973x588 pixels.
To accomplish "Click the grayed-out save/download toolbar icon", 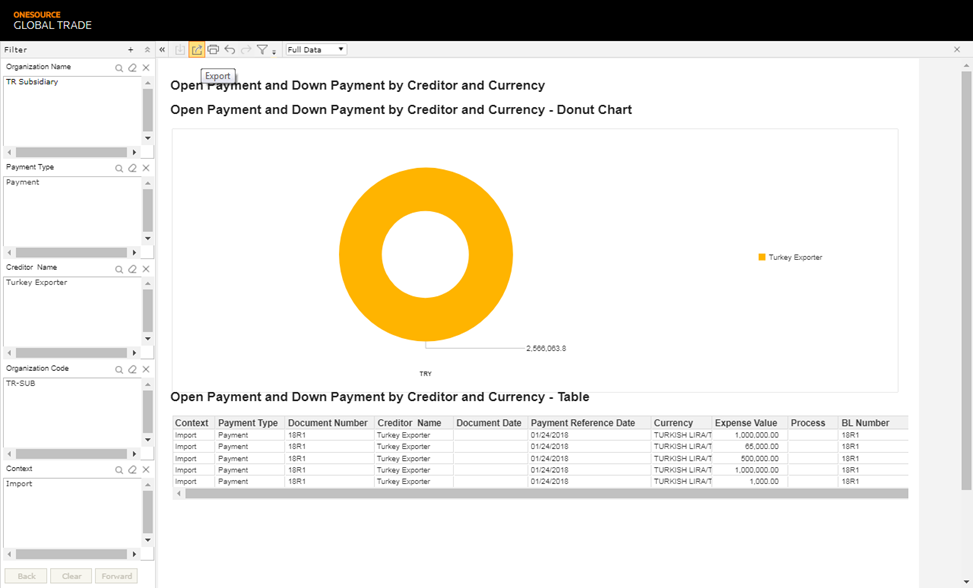I will tap(180, 50).
